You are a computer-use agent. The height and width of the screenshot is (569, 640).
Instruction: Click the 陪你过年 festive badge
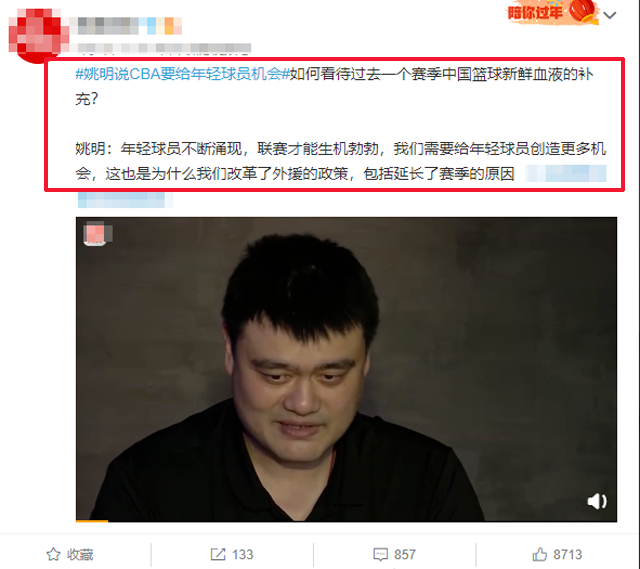551,12
